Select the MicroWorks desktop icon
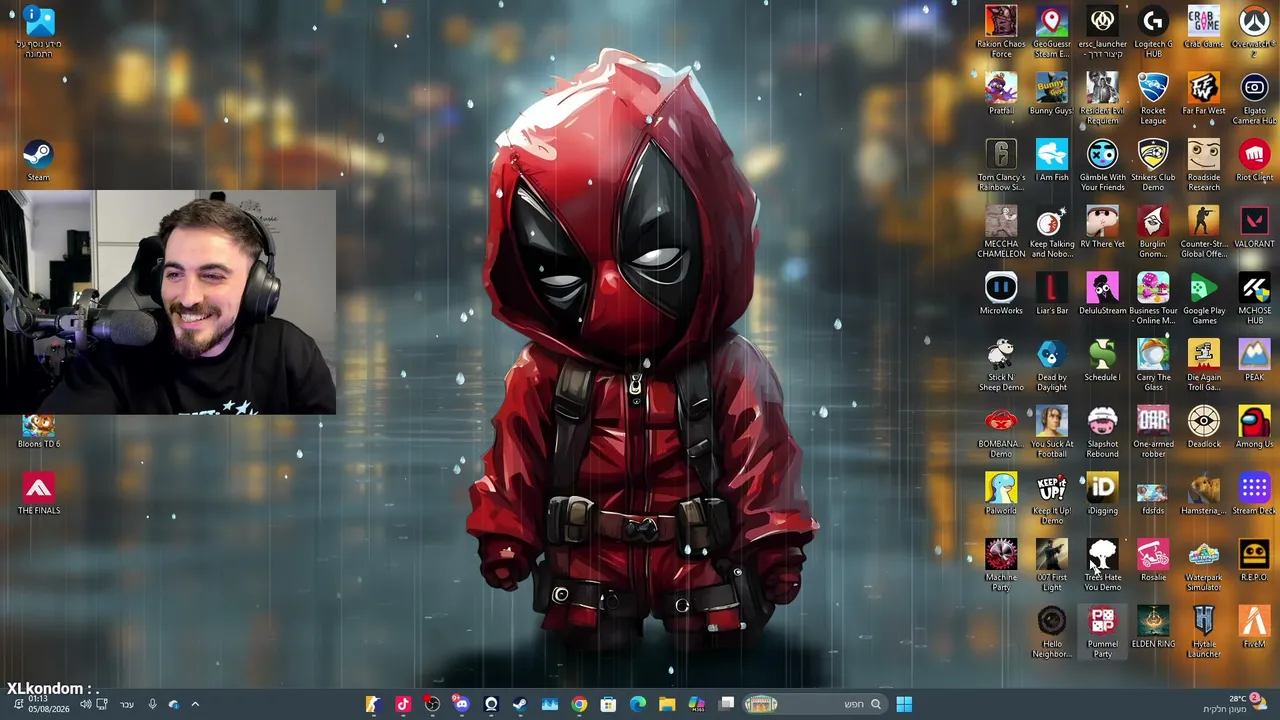This screenshot has height=720, width=1280. 1001,294
